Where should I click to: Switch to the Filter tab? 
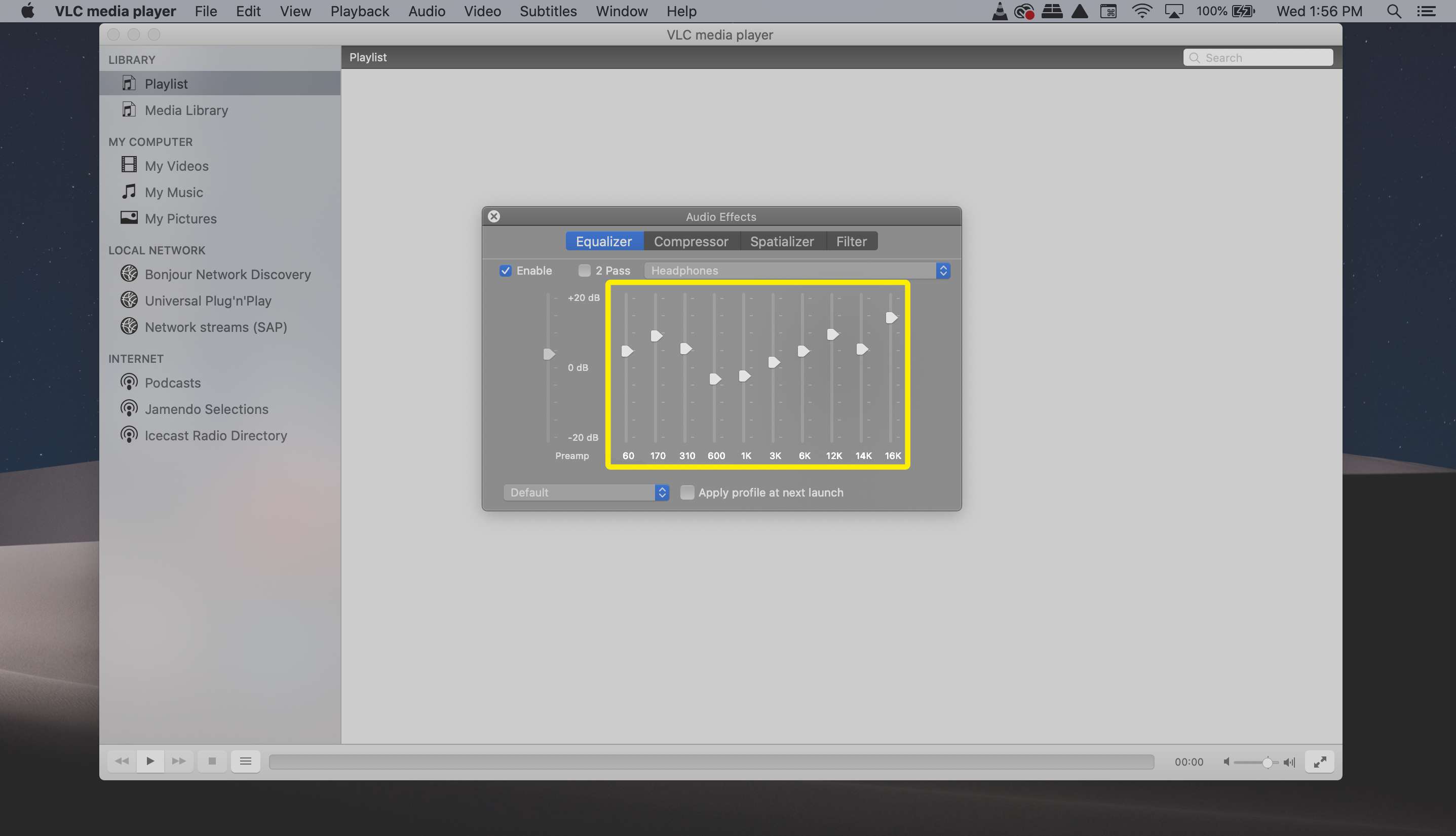852,241
